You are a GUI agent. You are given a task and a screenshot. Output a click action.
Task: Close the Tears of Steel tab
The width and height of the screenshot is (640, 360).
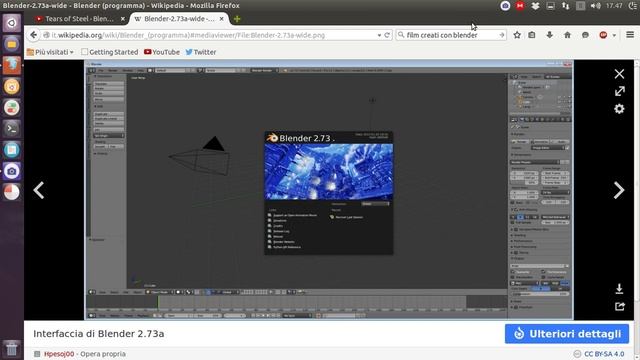click(x=122, y=19)
